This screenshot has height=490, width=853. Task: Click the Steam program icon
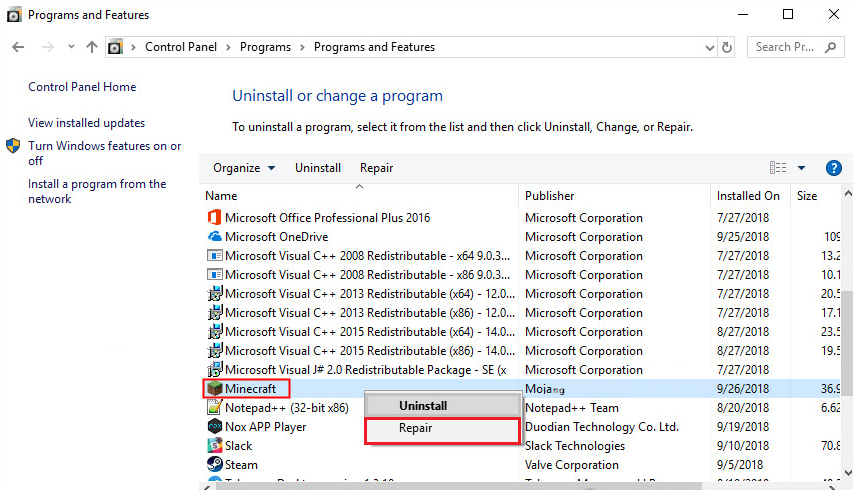(x=215, y=464)
